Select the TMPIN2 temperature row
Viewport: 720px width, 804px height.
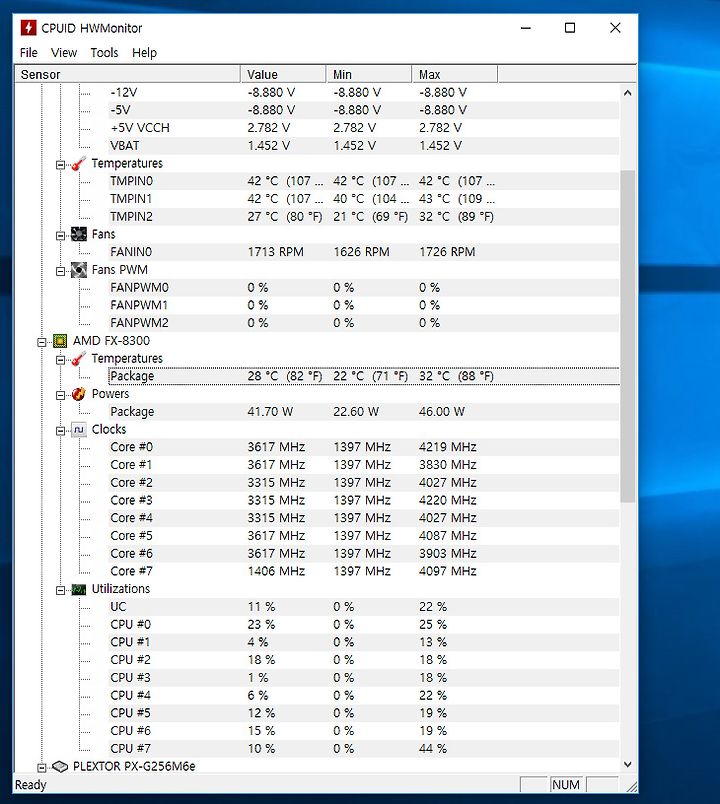[x=363, y=216]
